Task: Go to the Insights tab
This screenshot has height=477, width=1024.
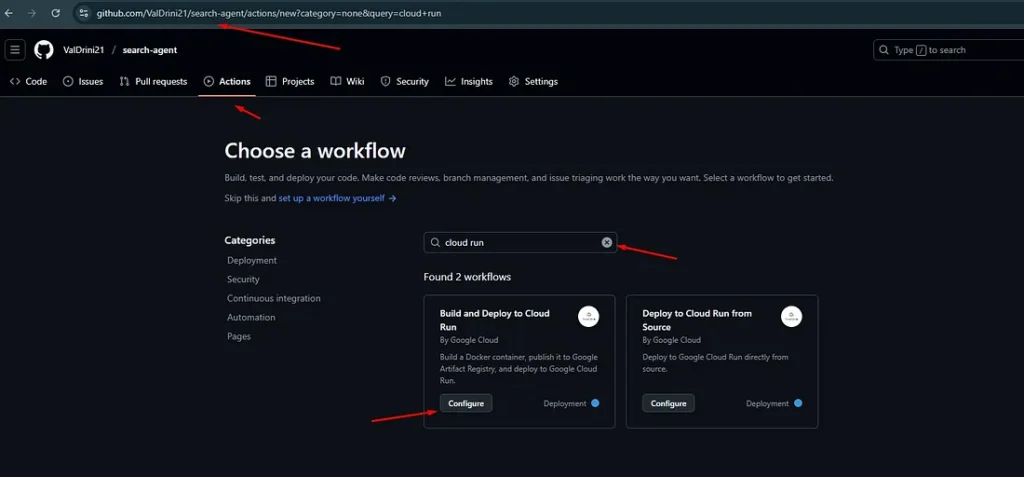Action: tap(469, 82)
